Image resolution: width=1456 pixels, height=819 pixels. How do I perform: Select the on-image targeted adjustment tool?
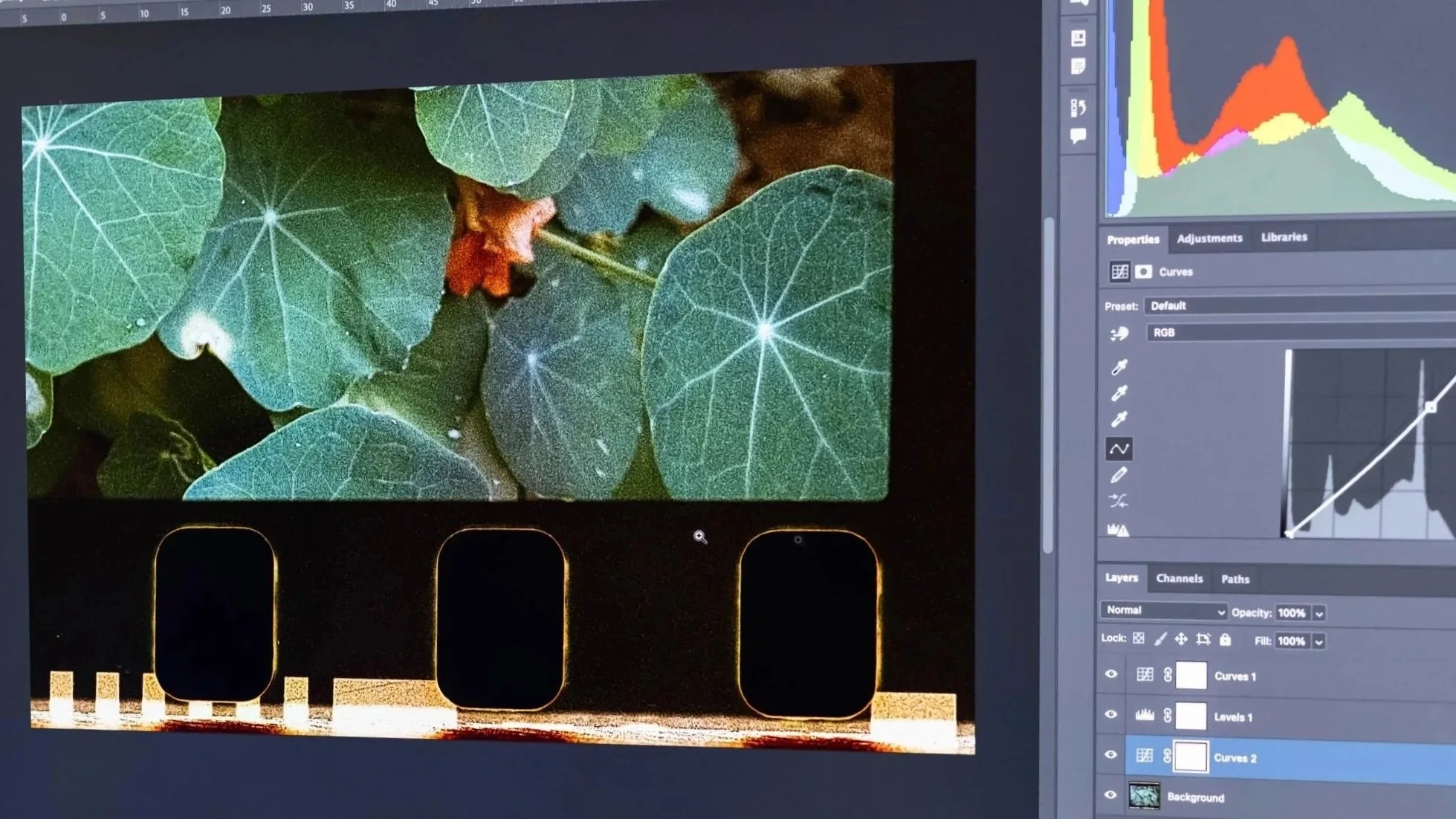(x=1119, y=334)
